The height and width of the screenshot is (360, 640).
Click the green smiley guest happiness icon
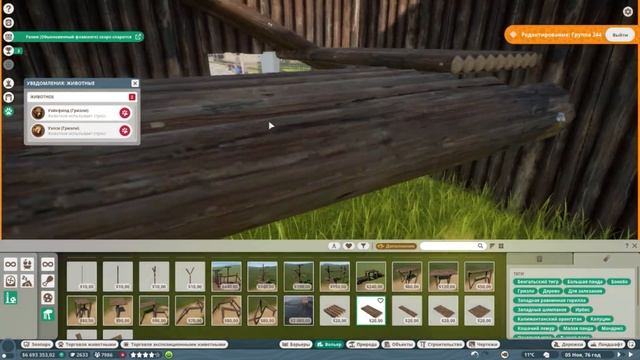coord(168,355)
